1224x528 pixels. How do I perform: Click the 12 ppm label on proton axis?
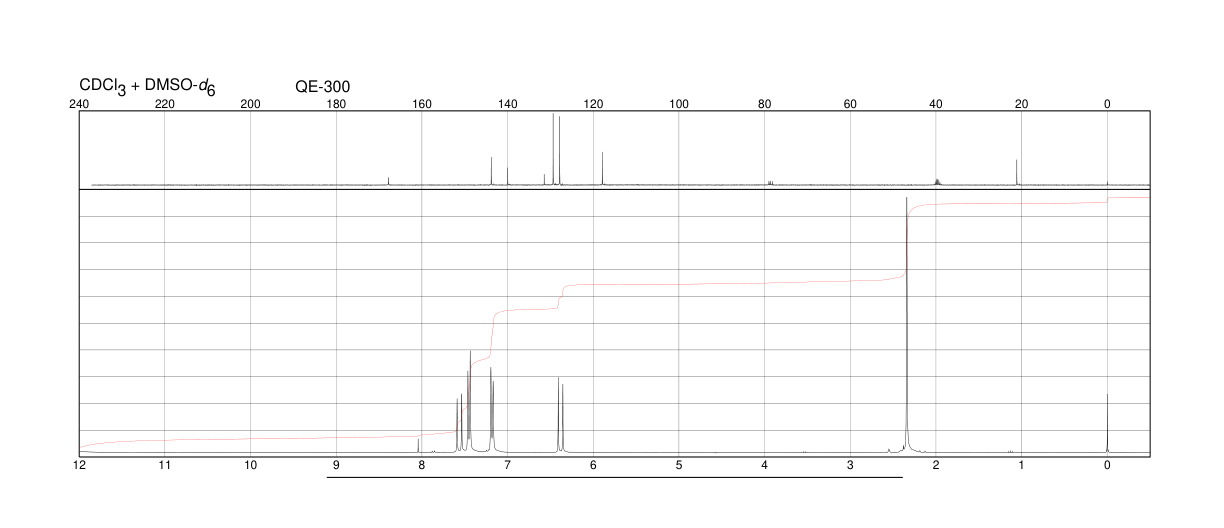pyautogui.click(x=79, y=466)
